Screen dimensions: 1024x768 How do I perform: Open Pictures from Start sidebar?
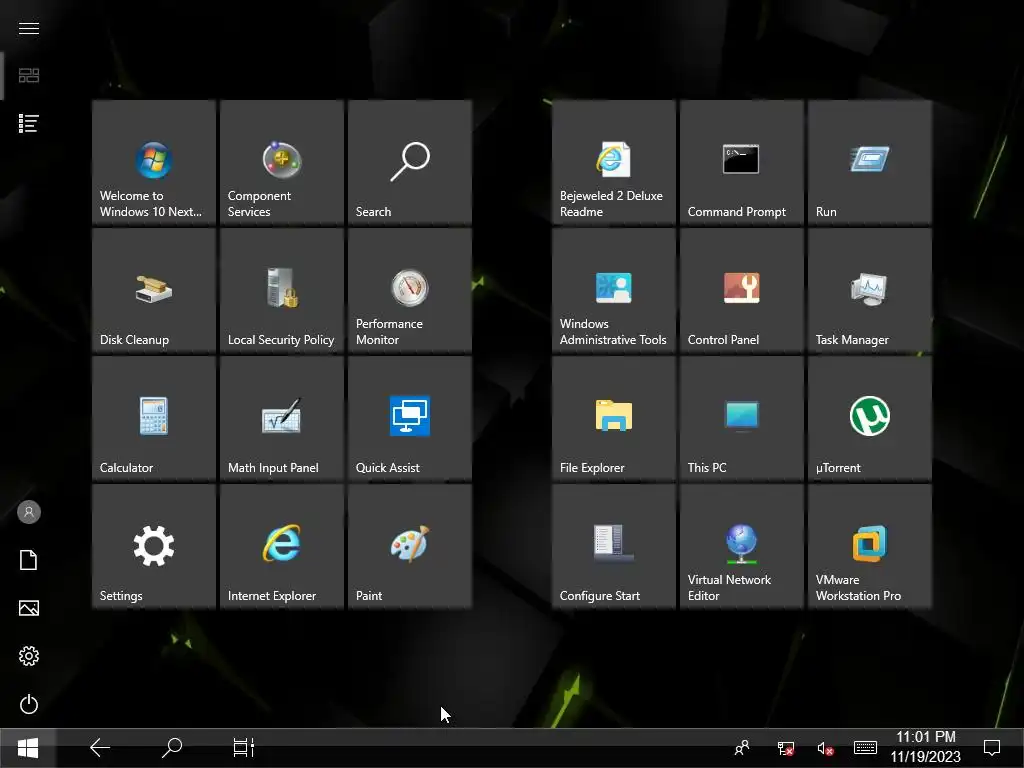tap(29, 608)
